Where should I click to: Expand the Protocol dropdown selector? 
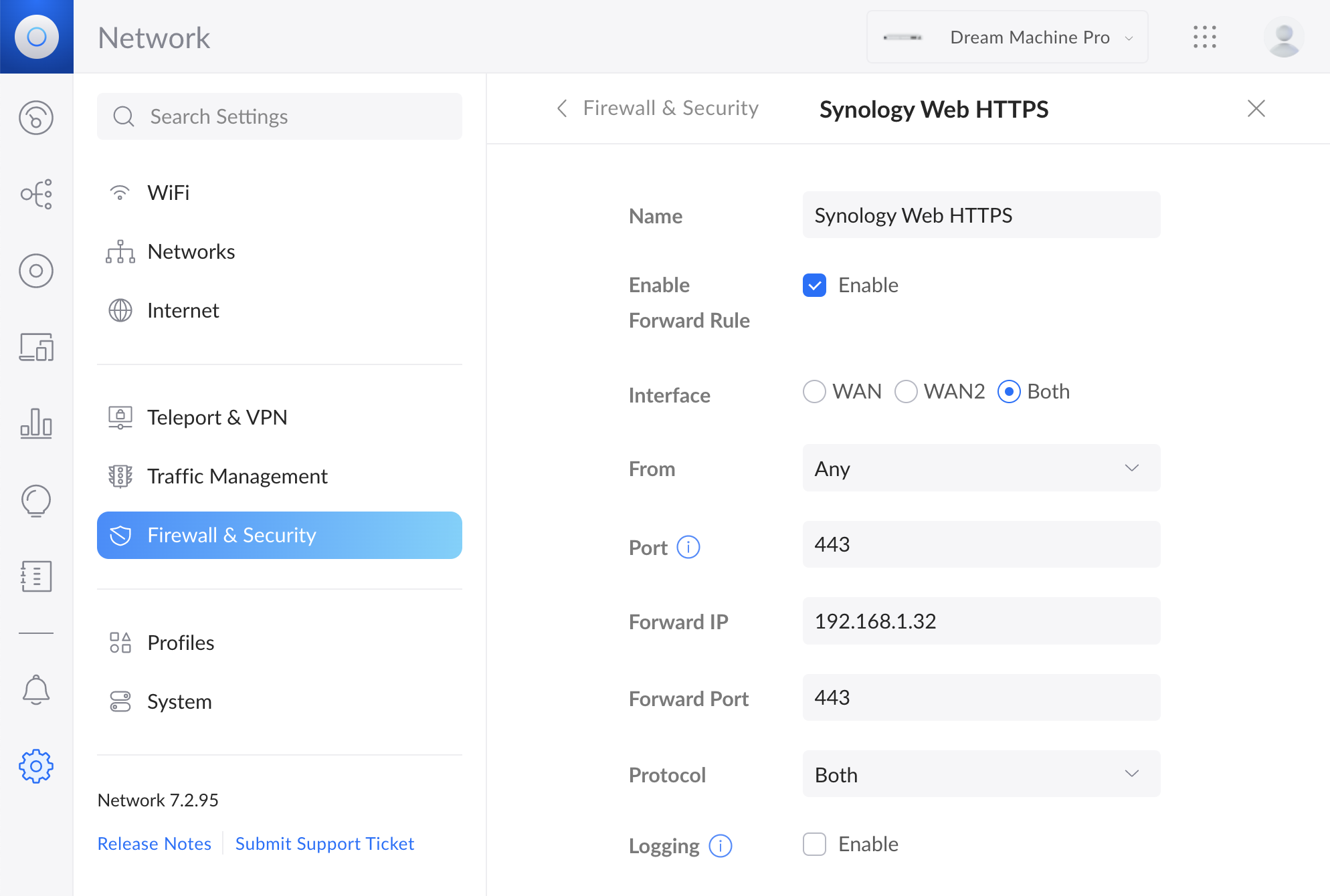[979, 774]
